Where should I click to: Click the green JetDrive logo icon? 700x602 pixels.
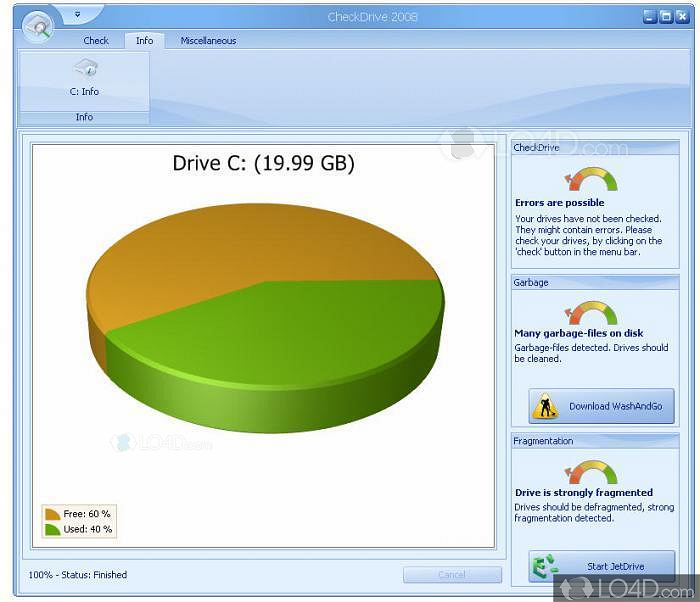(x=545, y=566)
